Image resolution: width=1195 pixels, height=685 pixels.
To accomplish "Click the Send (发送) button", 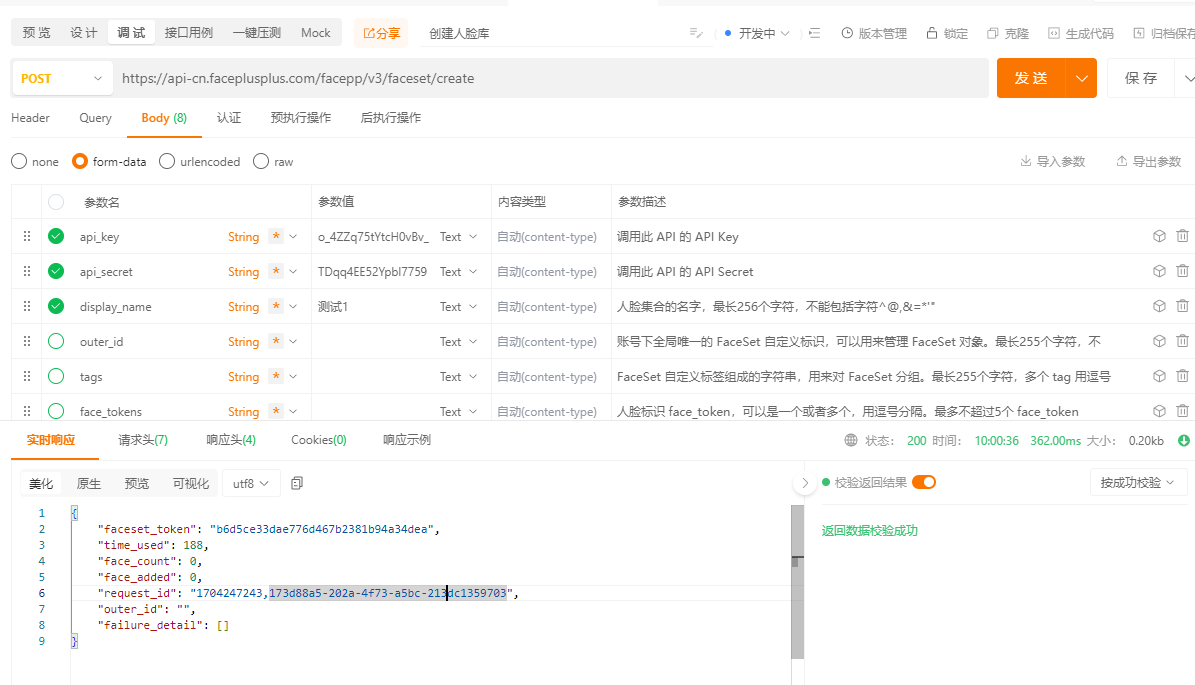I will tap(1031, 78).
